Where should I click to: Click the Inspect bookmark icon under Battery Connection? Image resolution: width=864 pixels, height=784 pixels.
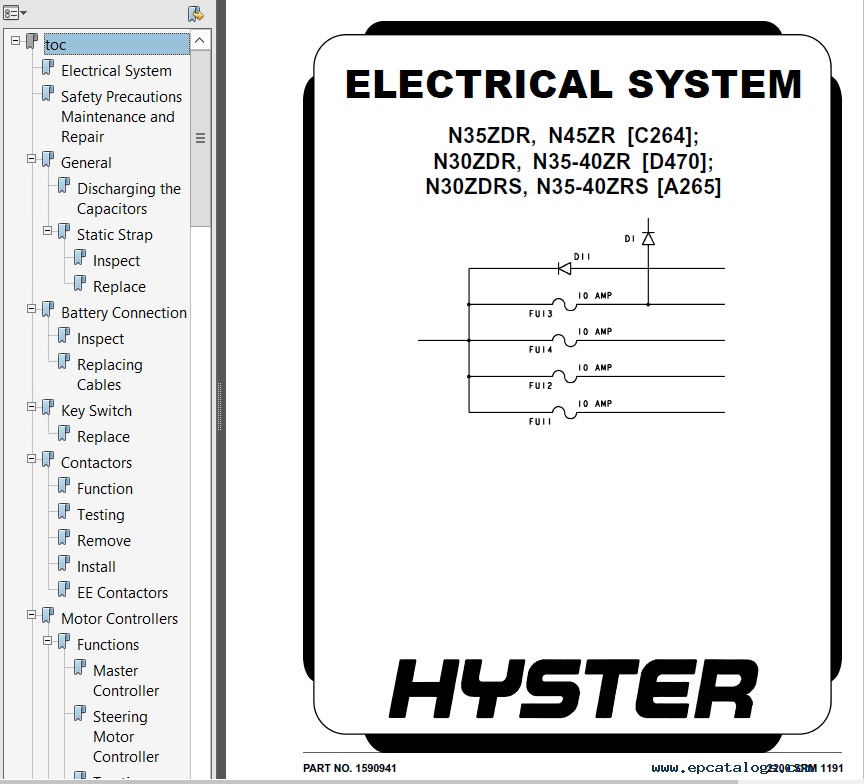[64, 336]
